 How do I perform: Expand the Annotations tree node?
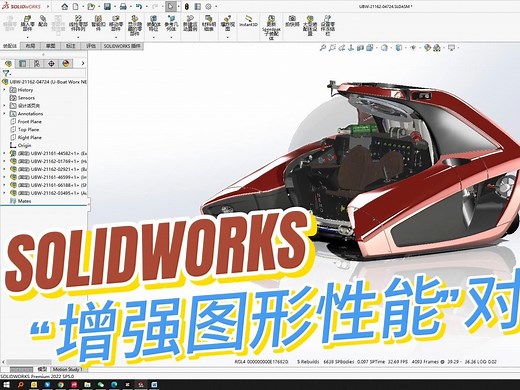tap(4, 114)
